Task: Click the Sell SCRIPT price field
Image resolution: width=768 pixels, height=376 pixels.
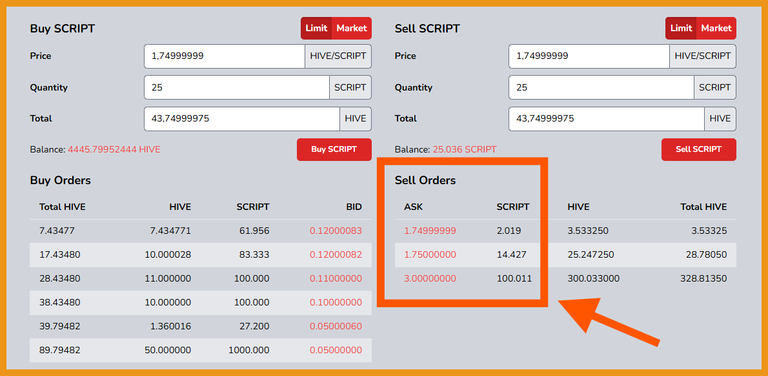Action: (x=589, y=56)
